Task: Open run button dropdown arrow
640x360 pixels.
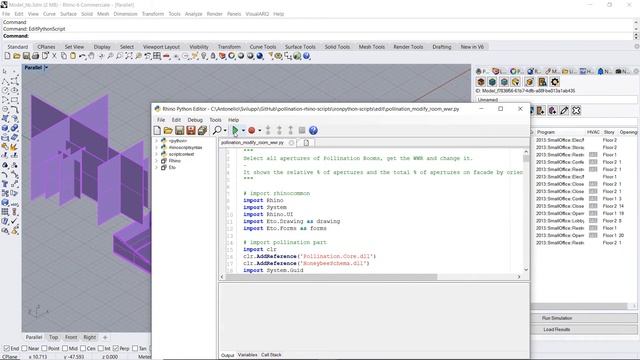Action: (243, 130)
